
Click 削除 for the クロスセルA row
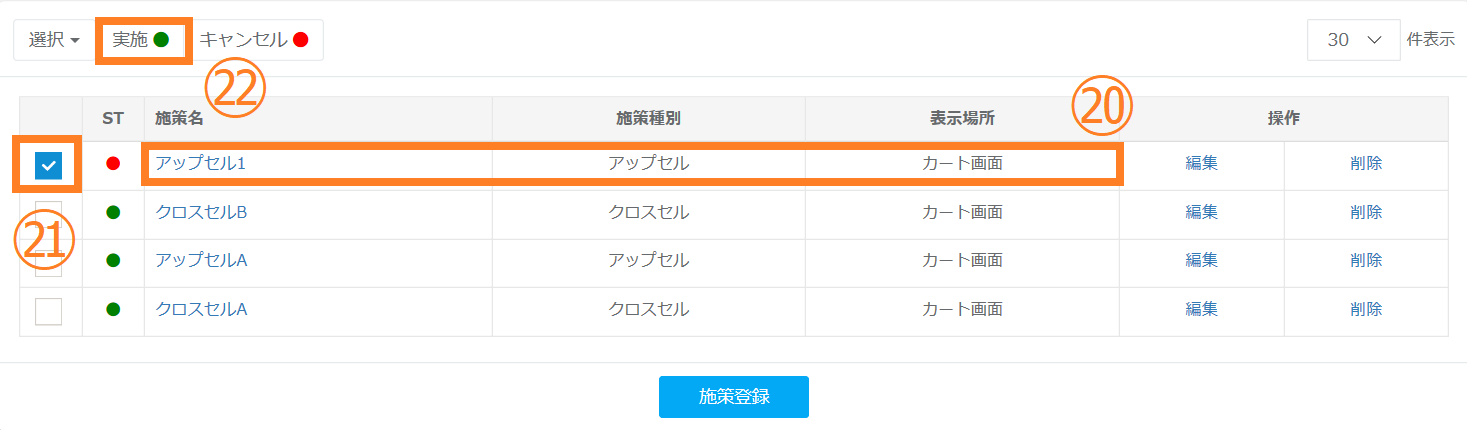point(1365,309)
